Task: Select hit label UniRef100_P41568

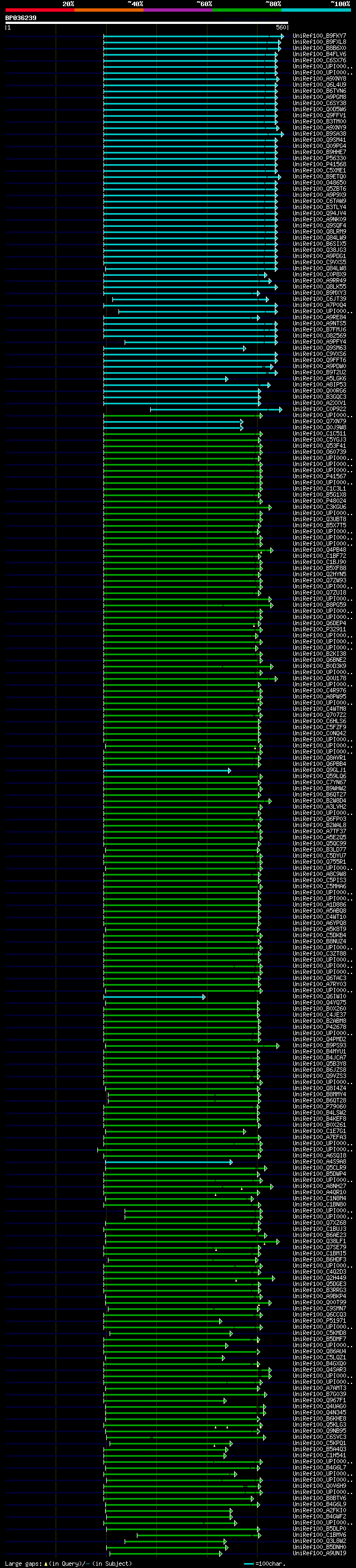Action: [319, 164]
